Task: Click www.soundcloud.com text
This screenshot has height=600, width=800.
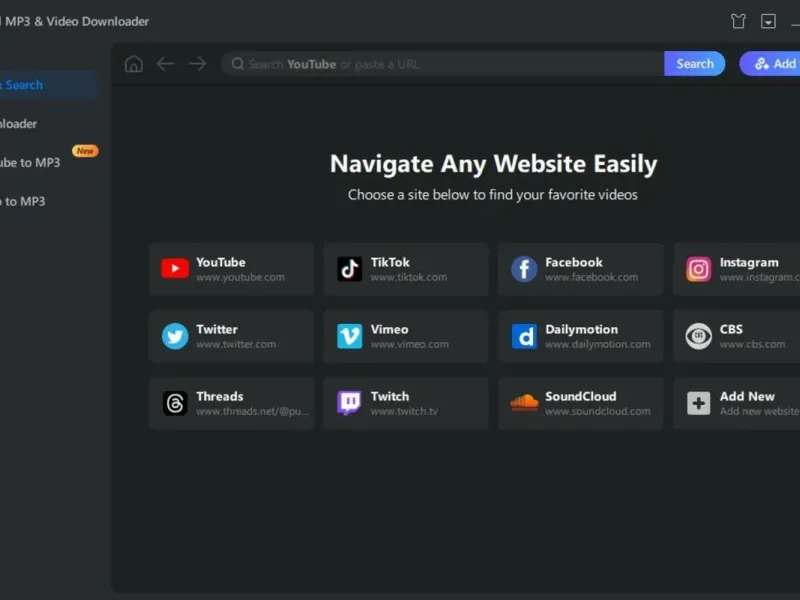Action: coord(597,411)
